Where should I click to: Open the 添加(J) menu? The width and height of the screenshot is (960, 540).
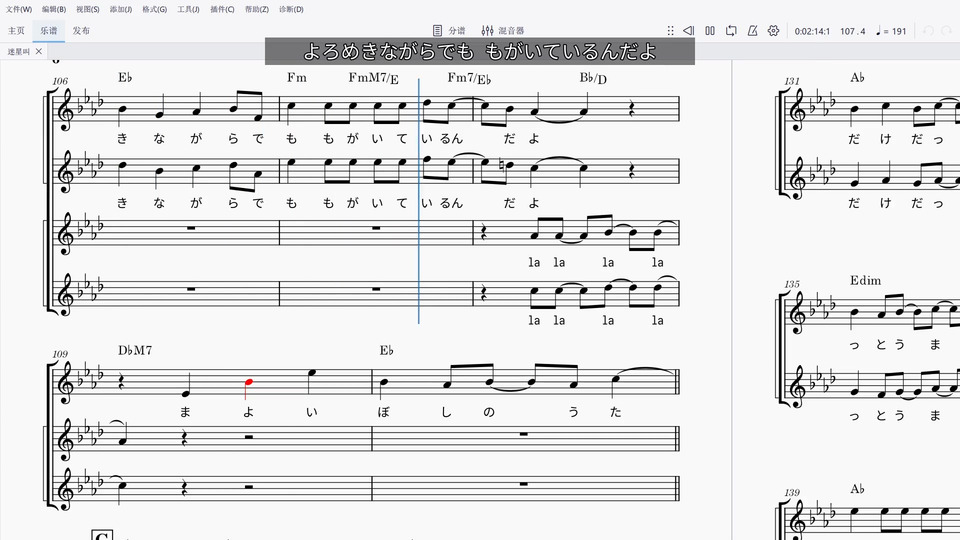coord(121,9)
